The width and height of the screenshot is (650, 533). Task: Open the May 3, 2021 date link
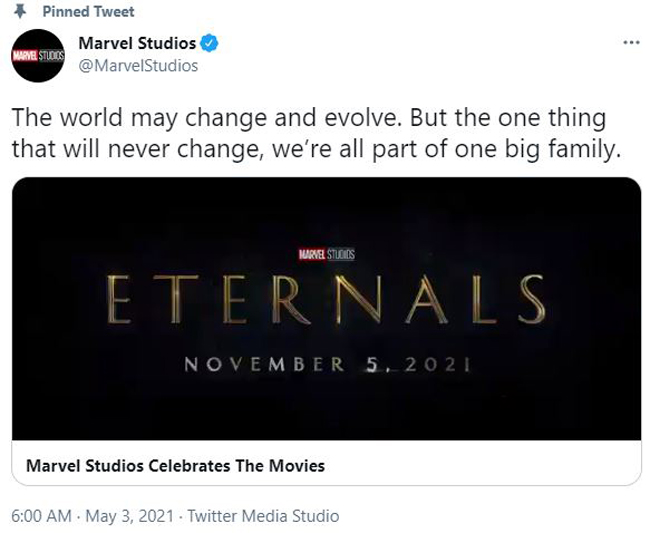click(129, 516)
